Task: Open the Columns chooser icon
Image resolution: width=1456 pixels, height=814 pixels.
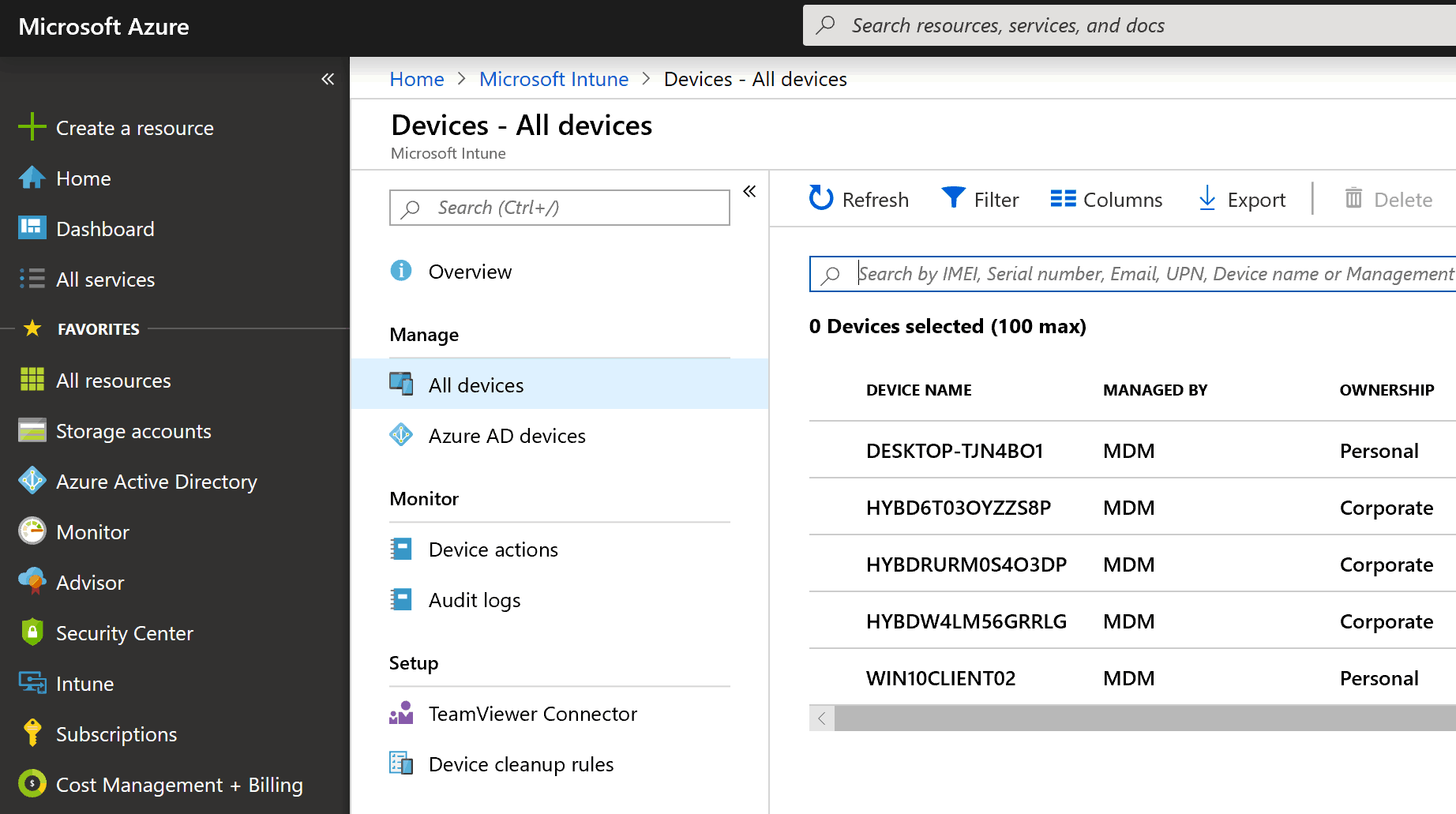Action: click(1063, 199)
